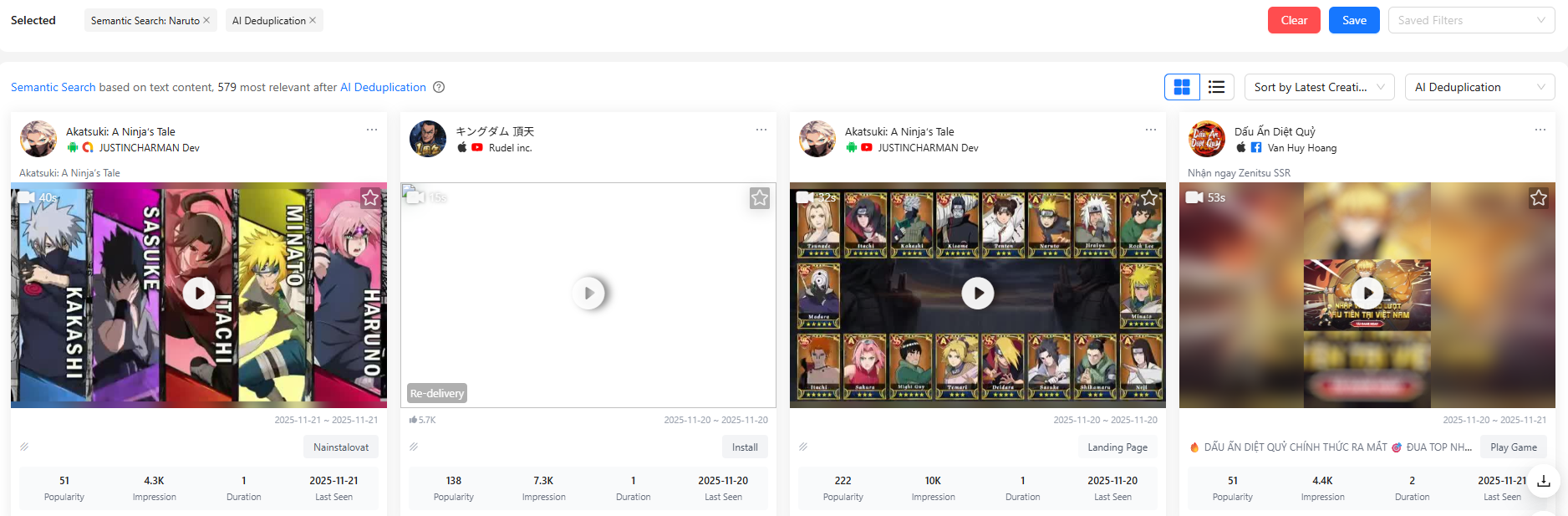Click the Re-delivery tag
Image resolution: width=1568 pixels, height=516 pixels.
tap(437, 393)
